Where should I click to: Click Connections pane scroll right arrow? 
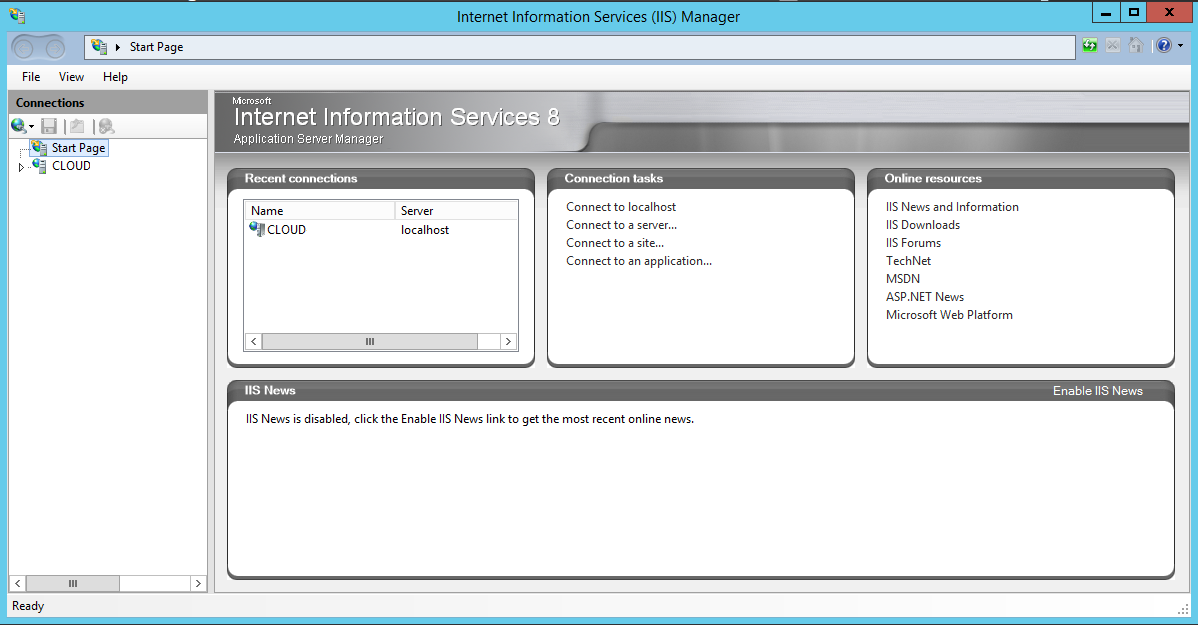(198, 583)
